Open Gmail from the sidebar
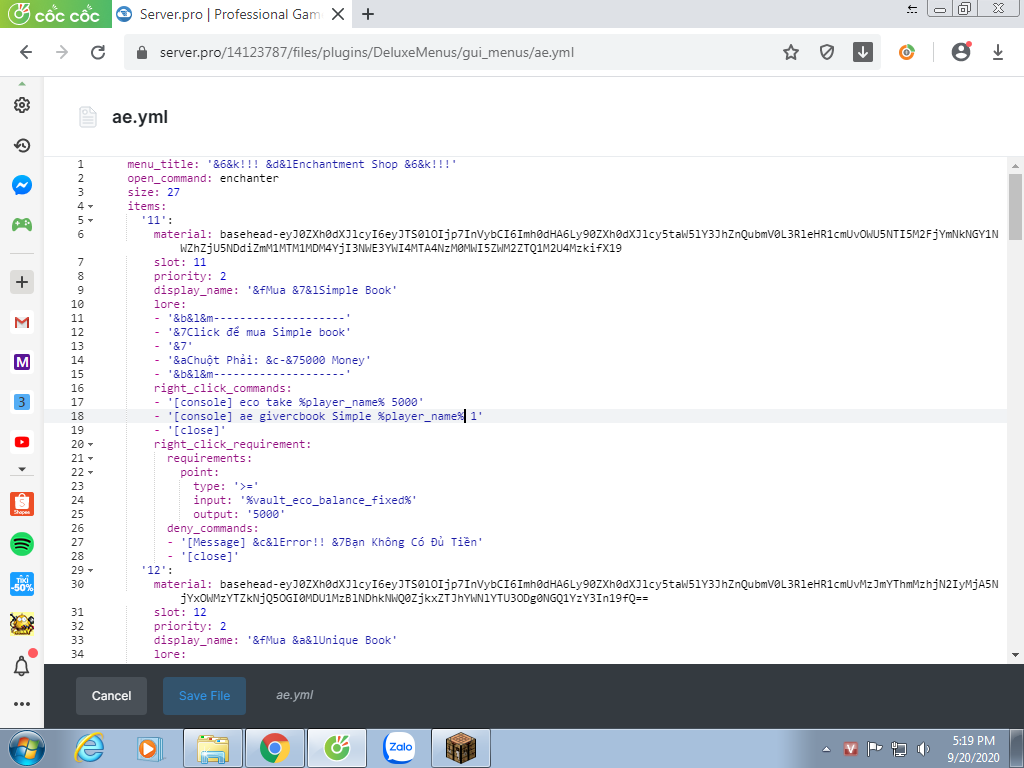 tap(21, 322)
